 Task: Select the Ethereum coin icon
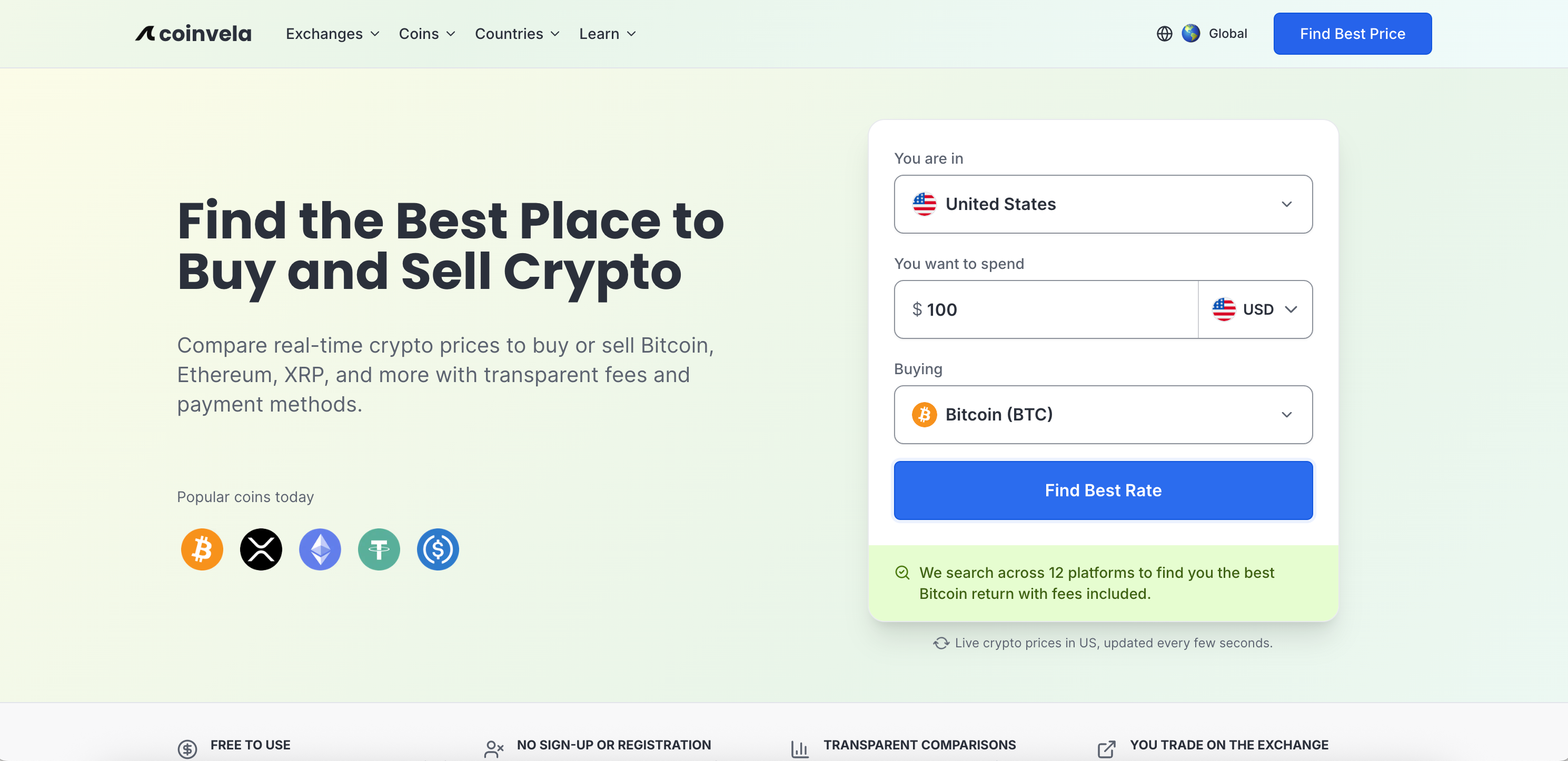click(x=320, y=549)
